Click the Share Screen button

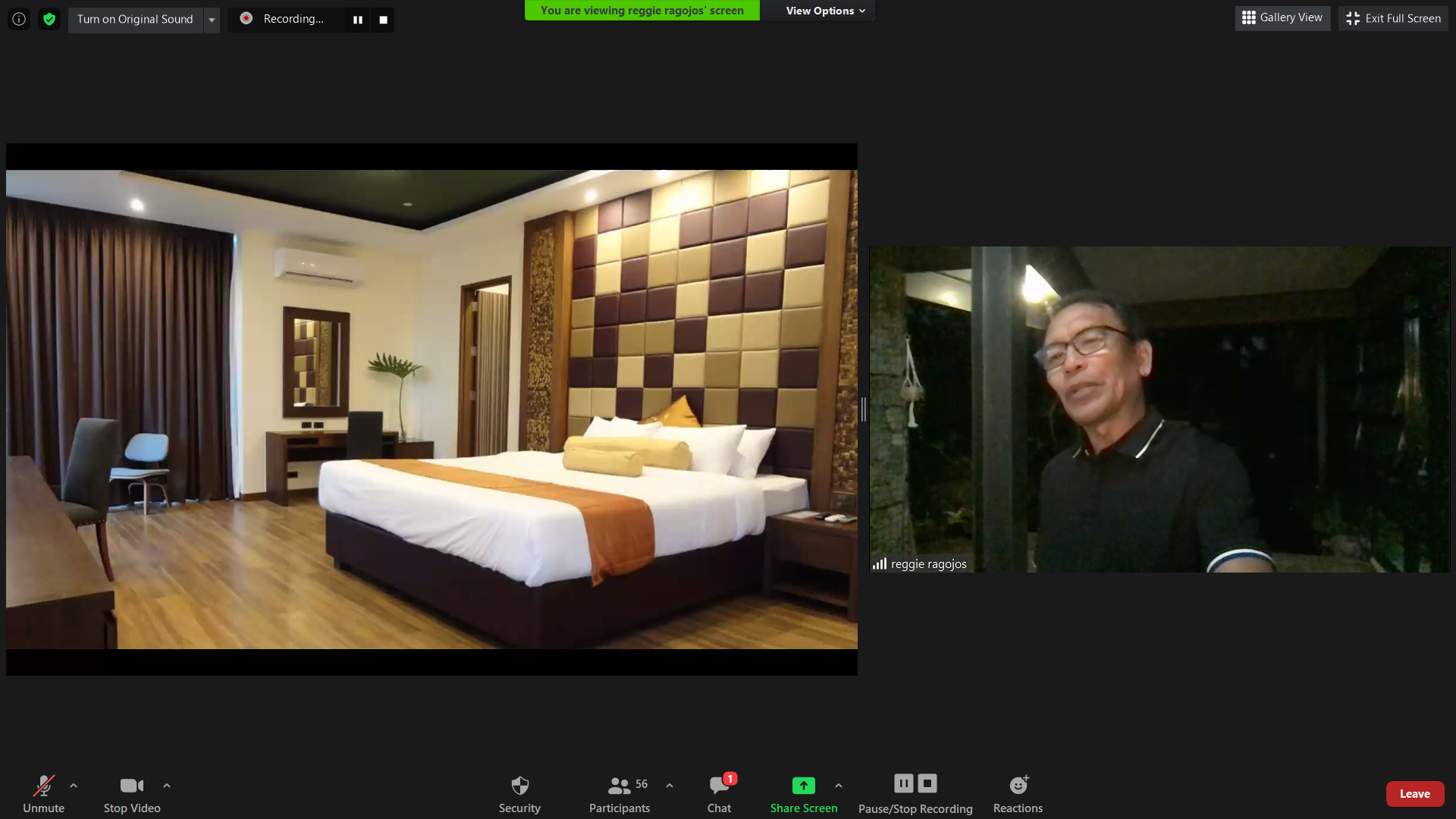click(804, 794)
